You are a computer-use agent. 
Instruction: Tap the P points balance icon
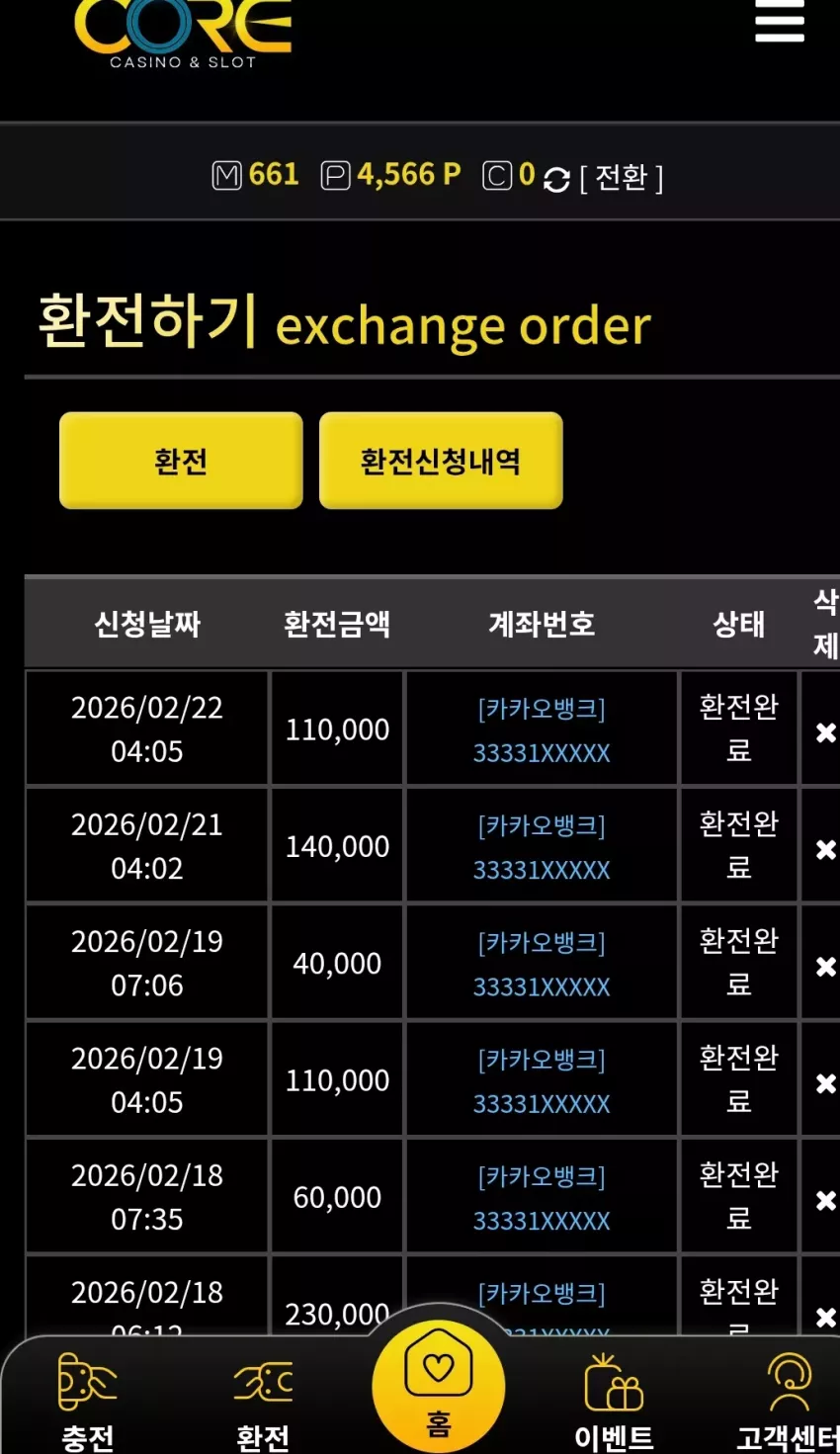click(335, 176)
